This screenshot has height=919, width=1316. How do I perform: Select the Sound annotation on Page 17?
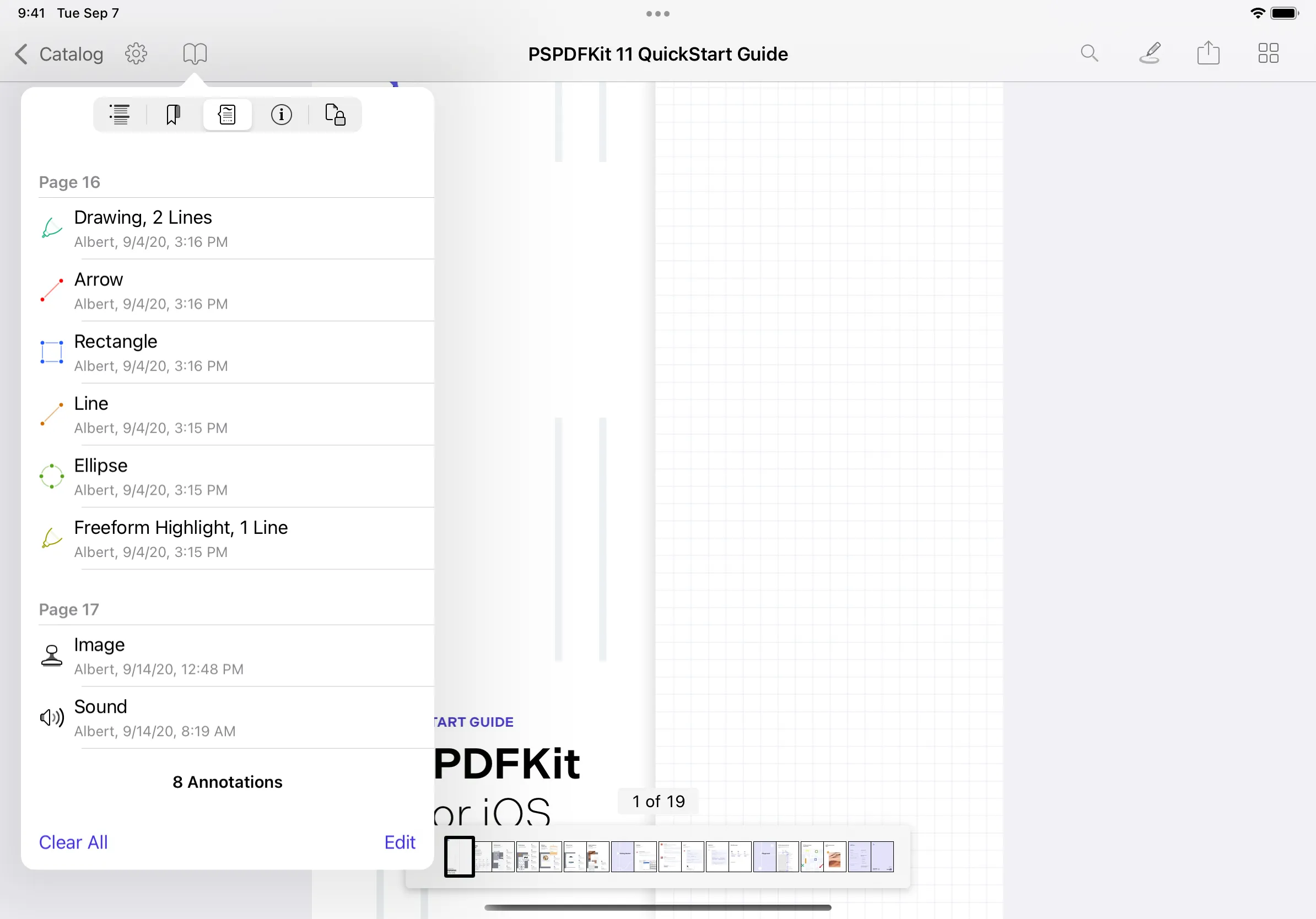tap(229, 717)
